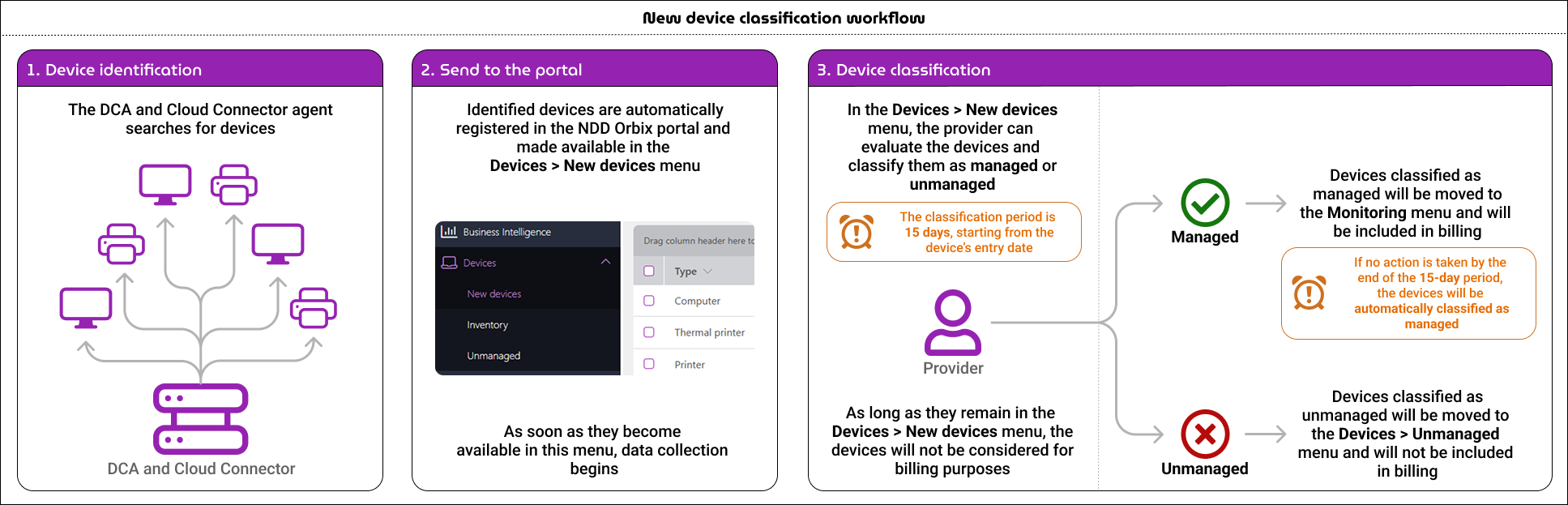Click the Type column header label
The width and height of the screenshot is (1568, 505).
[x=686, y=272]
